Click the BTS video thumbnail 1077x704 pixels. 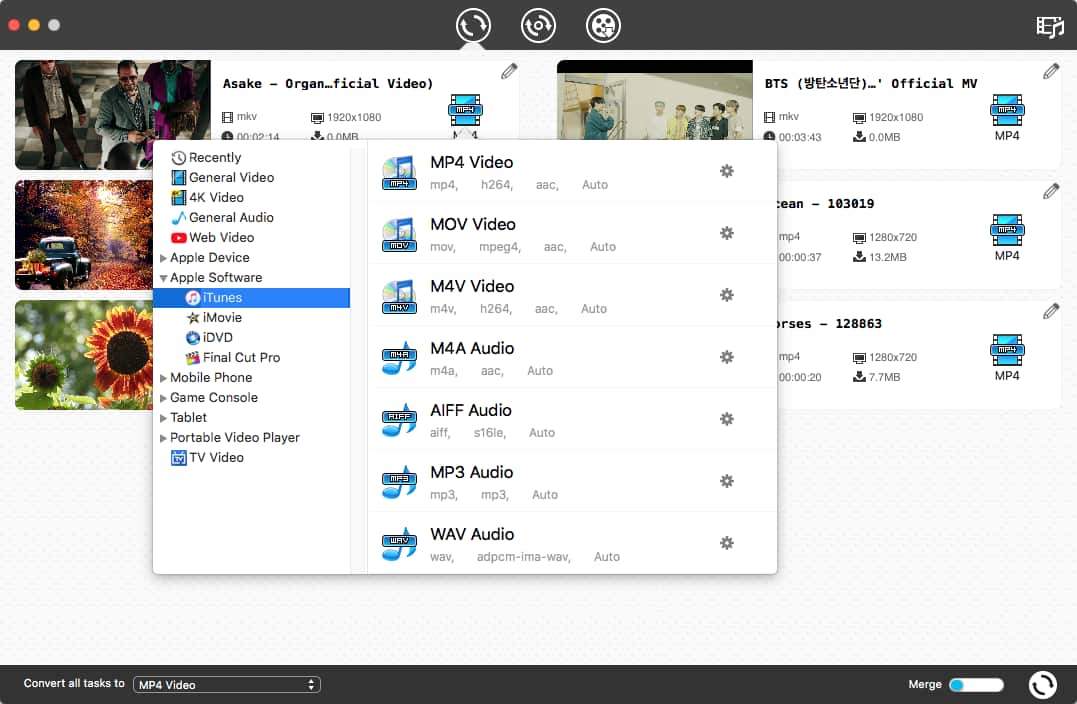[655, 100]
